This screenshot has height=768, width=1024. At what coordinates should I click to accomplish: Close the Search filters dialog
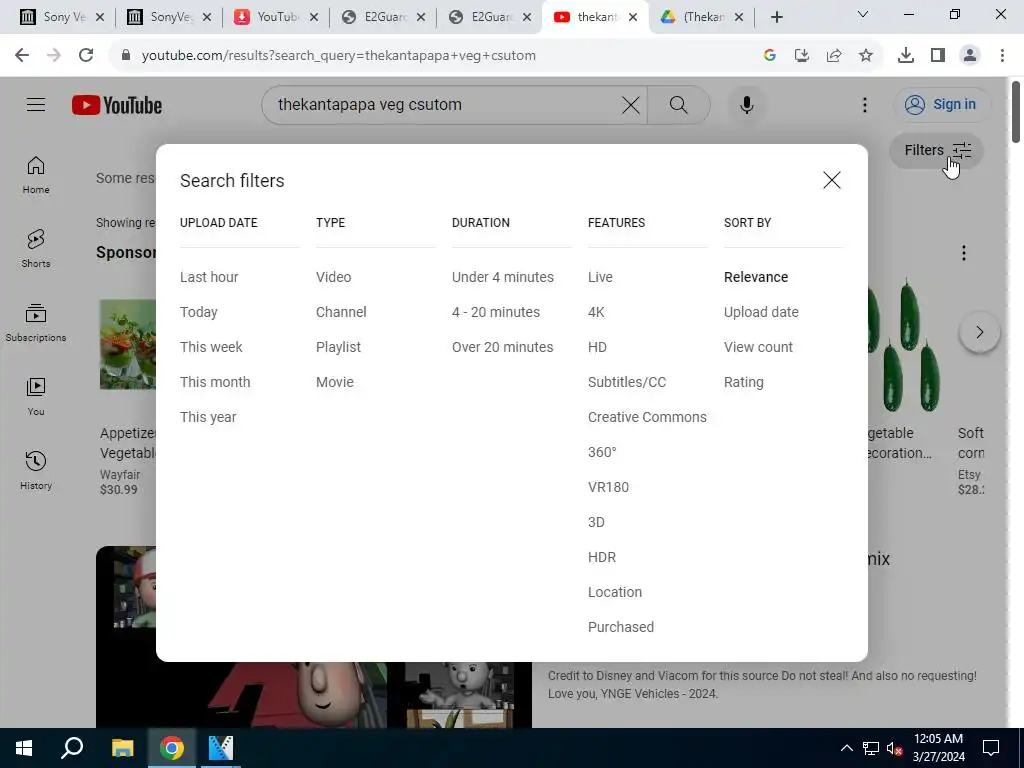point(831,180)
